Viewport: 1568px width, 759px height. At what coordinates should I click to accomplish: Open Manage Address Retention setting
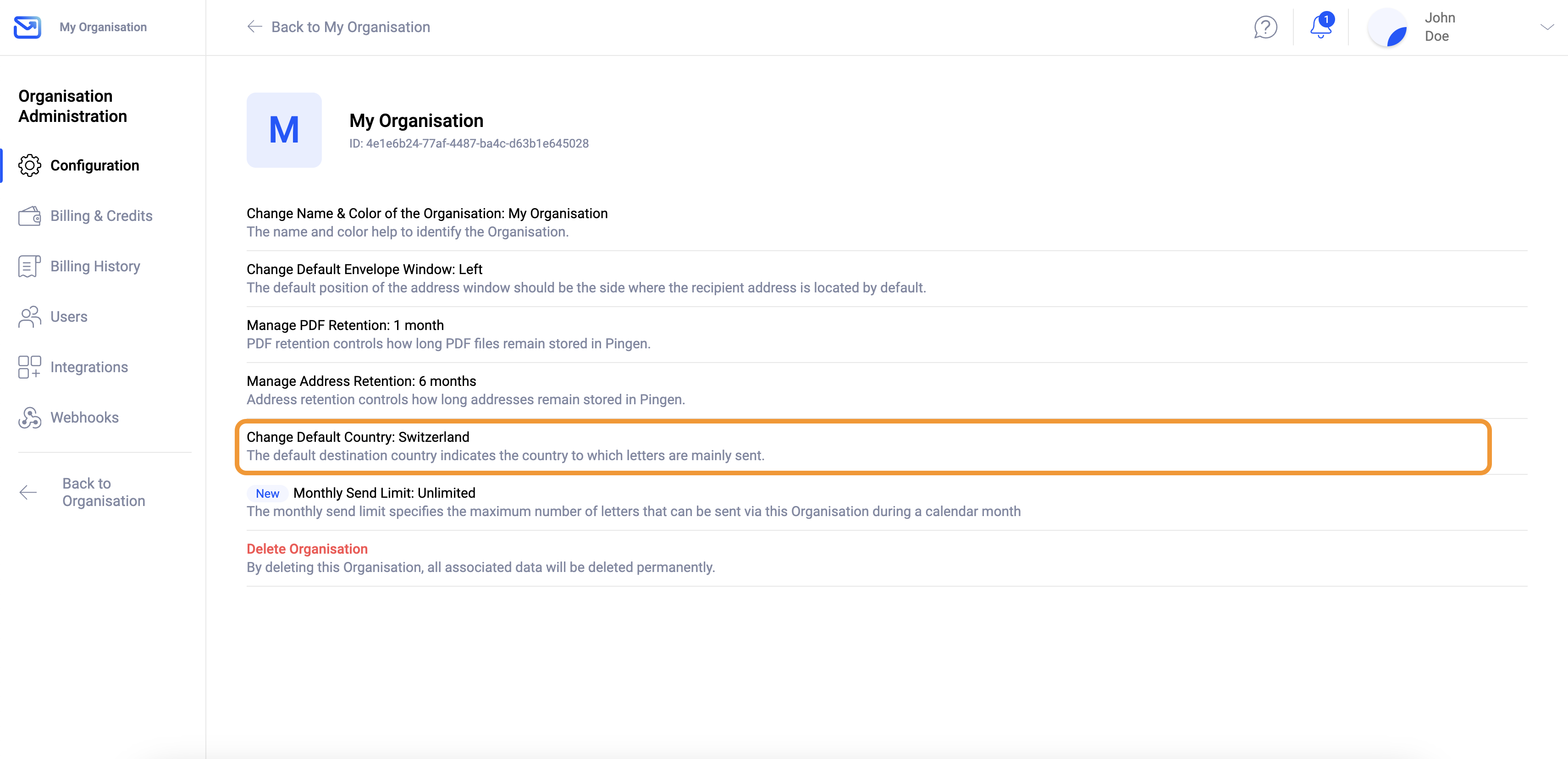pos(887,391)
